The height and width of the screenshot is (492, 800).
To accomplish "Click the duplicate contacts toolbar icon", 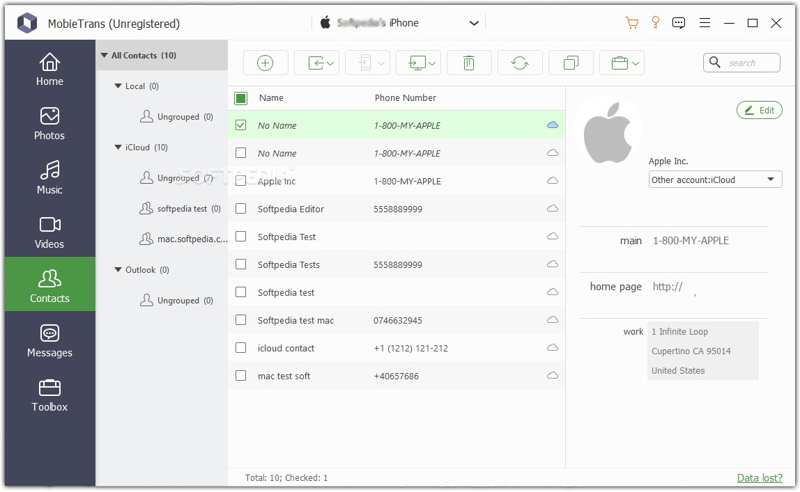I will coord(571,63).
